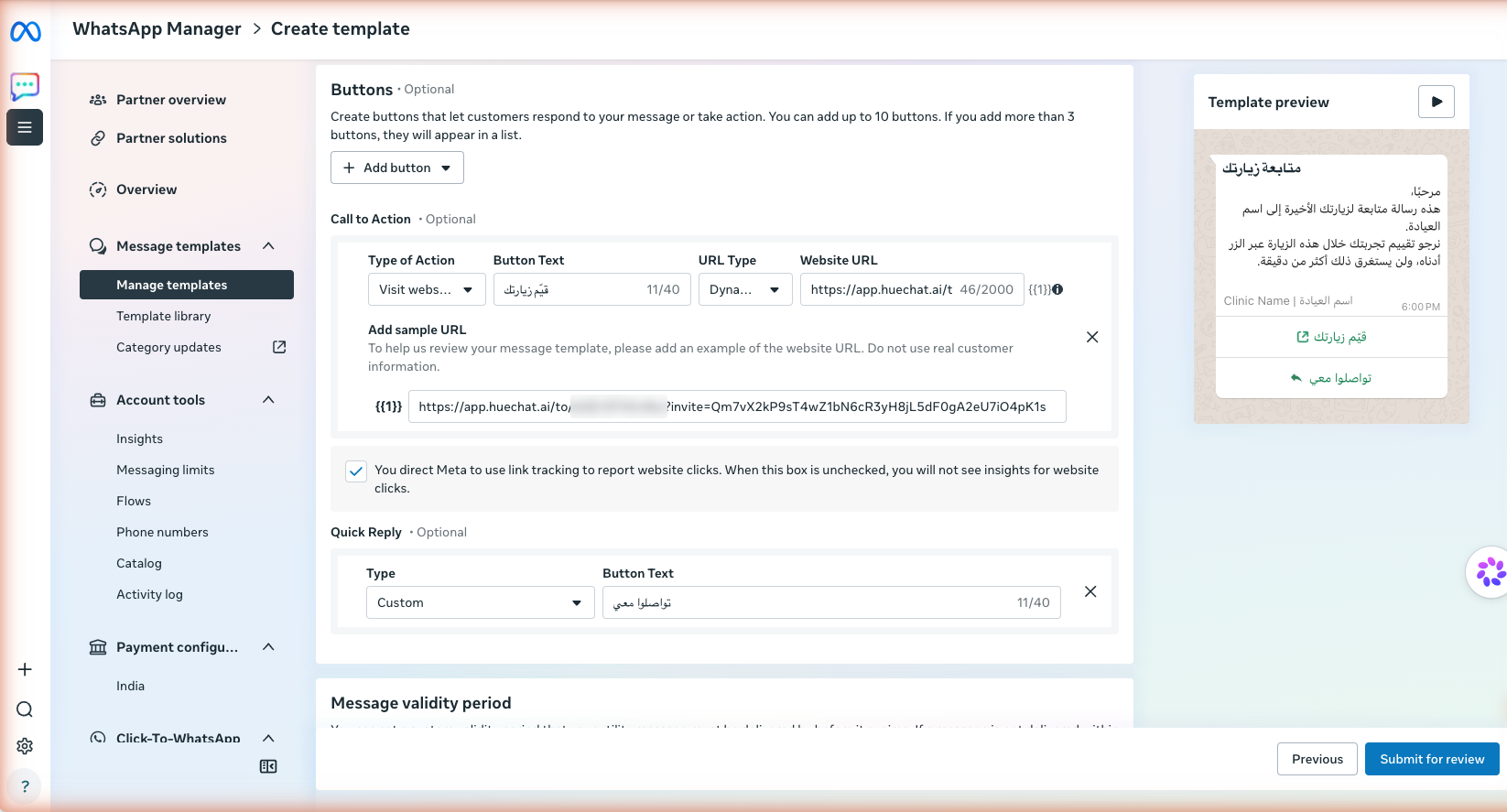This screenshot has height=812, width=1507.
Task: Collapse the Payment configuration section
Action: [268, 646]
